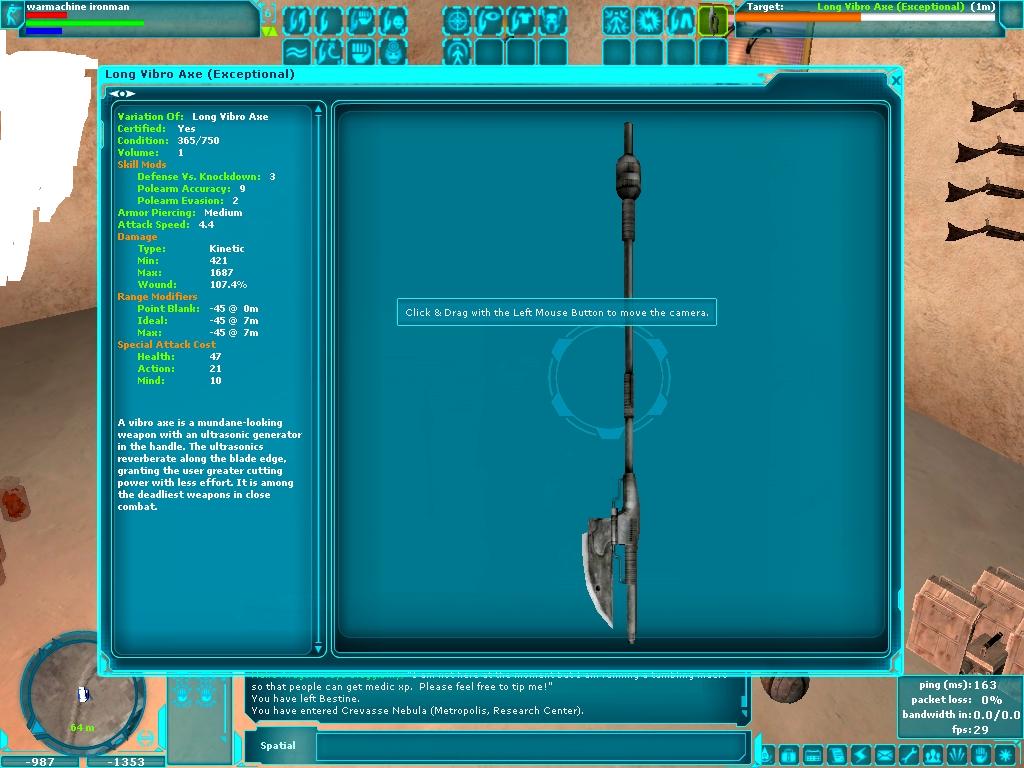Open options with the wrench icon
Viewport: 1024px width, 768px height.
(x=909, y=756)
